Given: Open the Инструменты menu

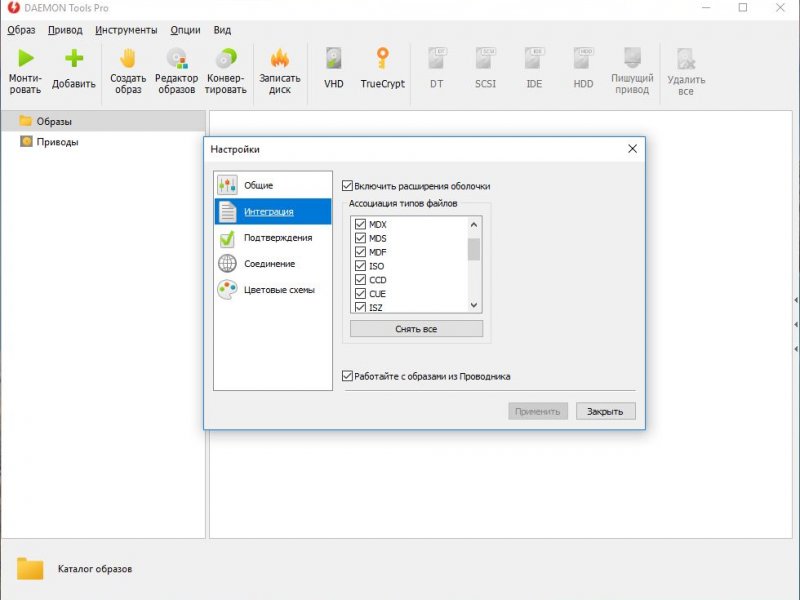Looking at the screenshot, I should coord(126,30).
